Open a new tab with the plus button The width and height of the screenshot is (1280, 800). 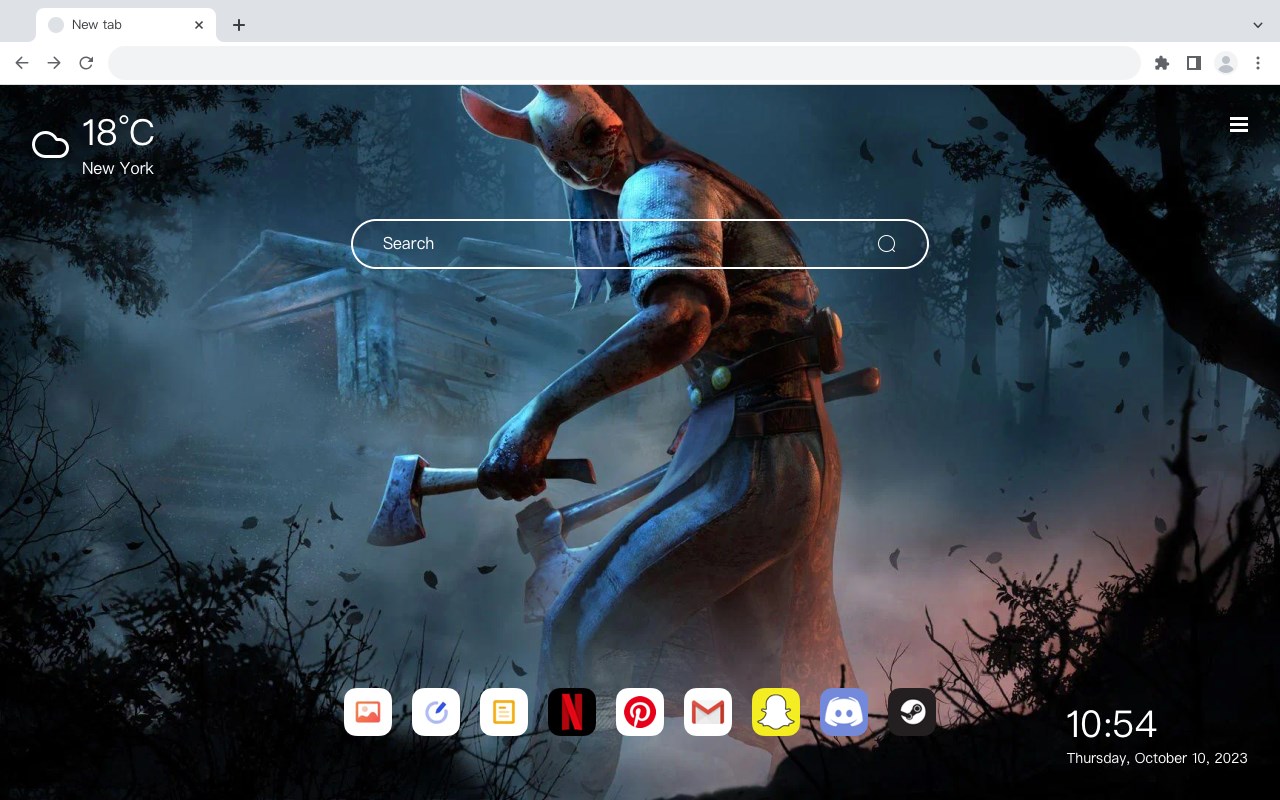pyautogui.click(x=238, y=25)
